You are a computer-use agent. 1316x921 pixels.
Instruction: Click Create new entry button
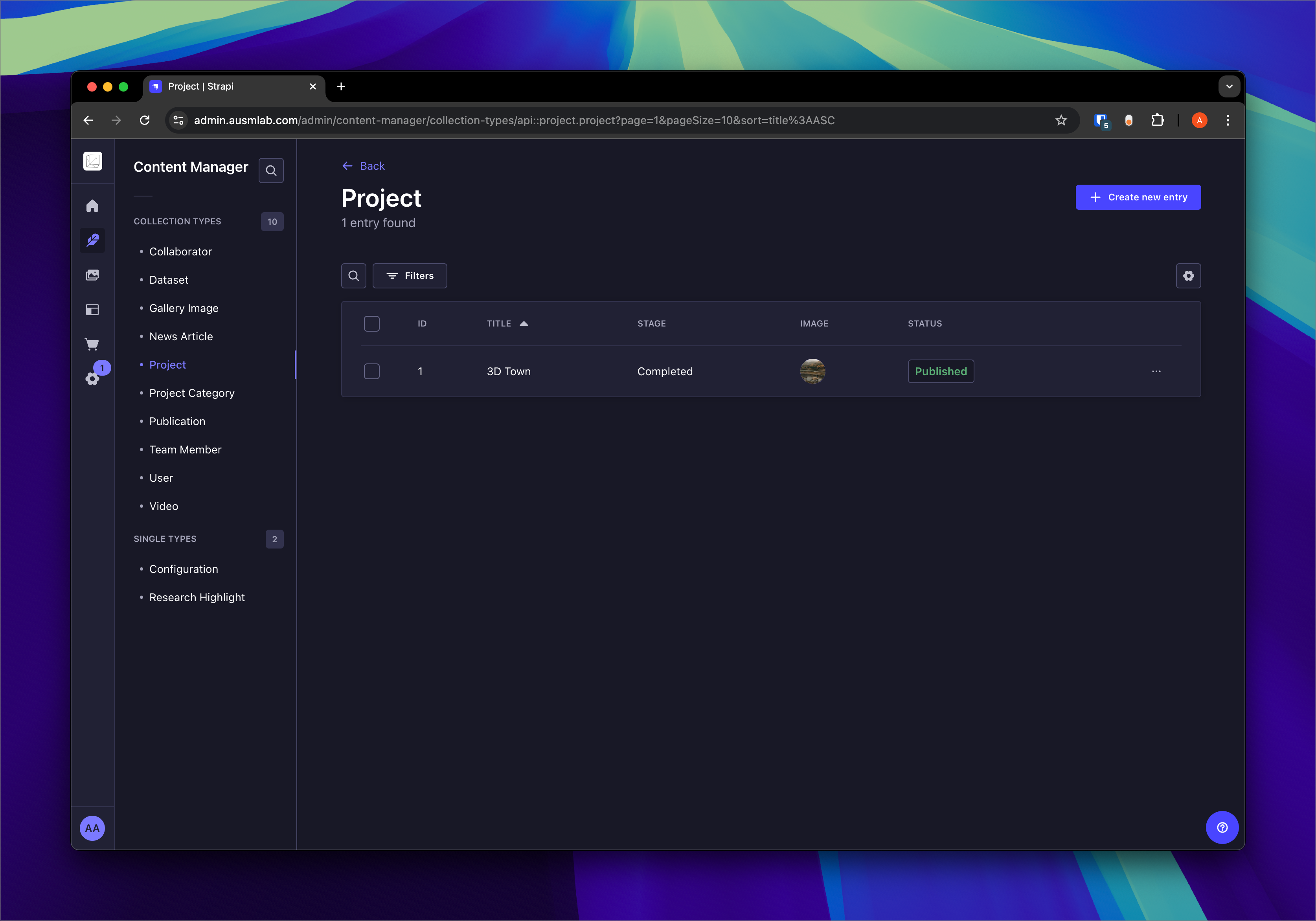pos(1138,197)
